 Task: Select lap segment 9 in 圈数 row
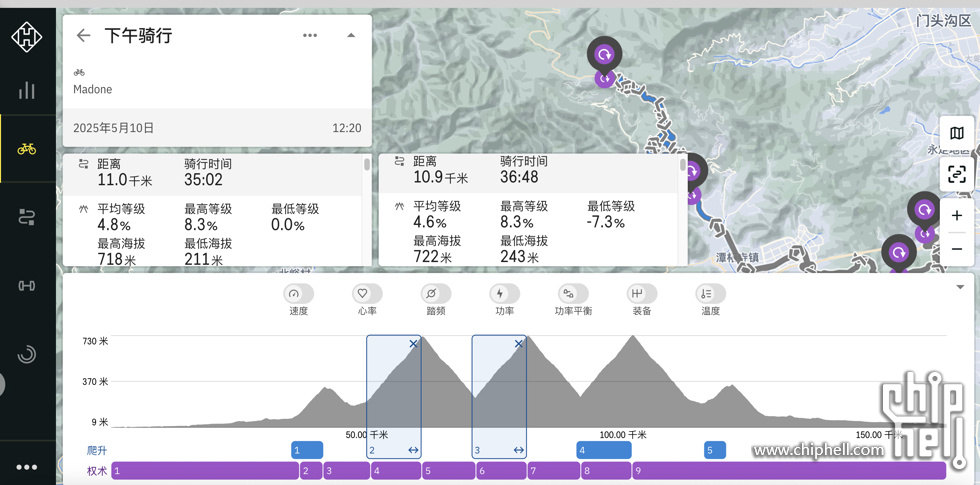tap(790, 470)
